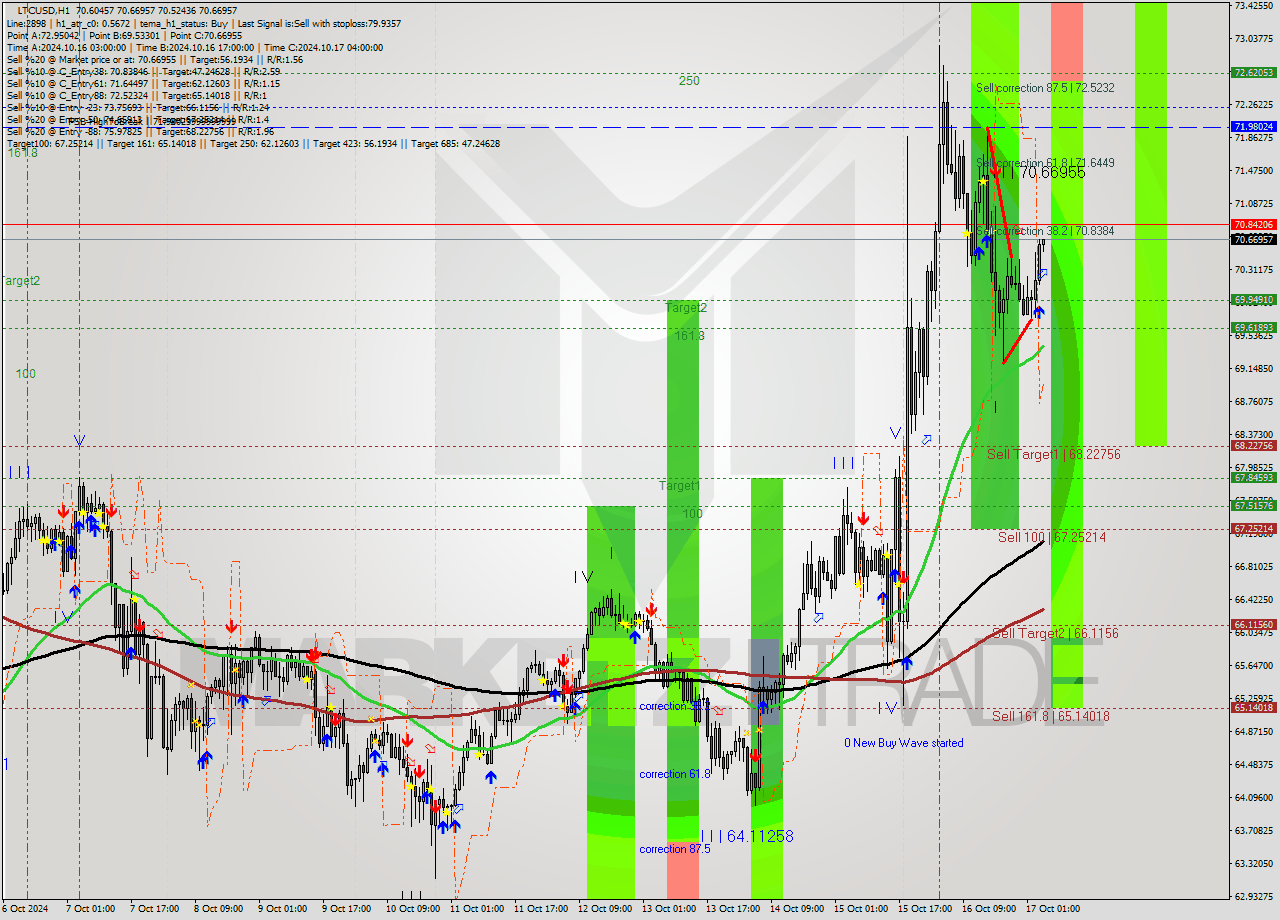
Task: Click the '9 Oct 17:00' time label
Action: tap(346, 909)
